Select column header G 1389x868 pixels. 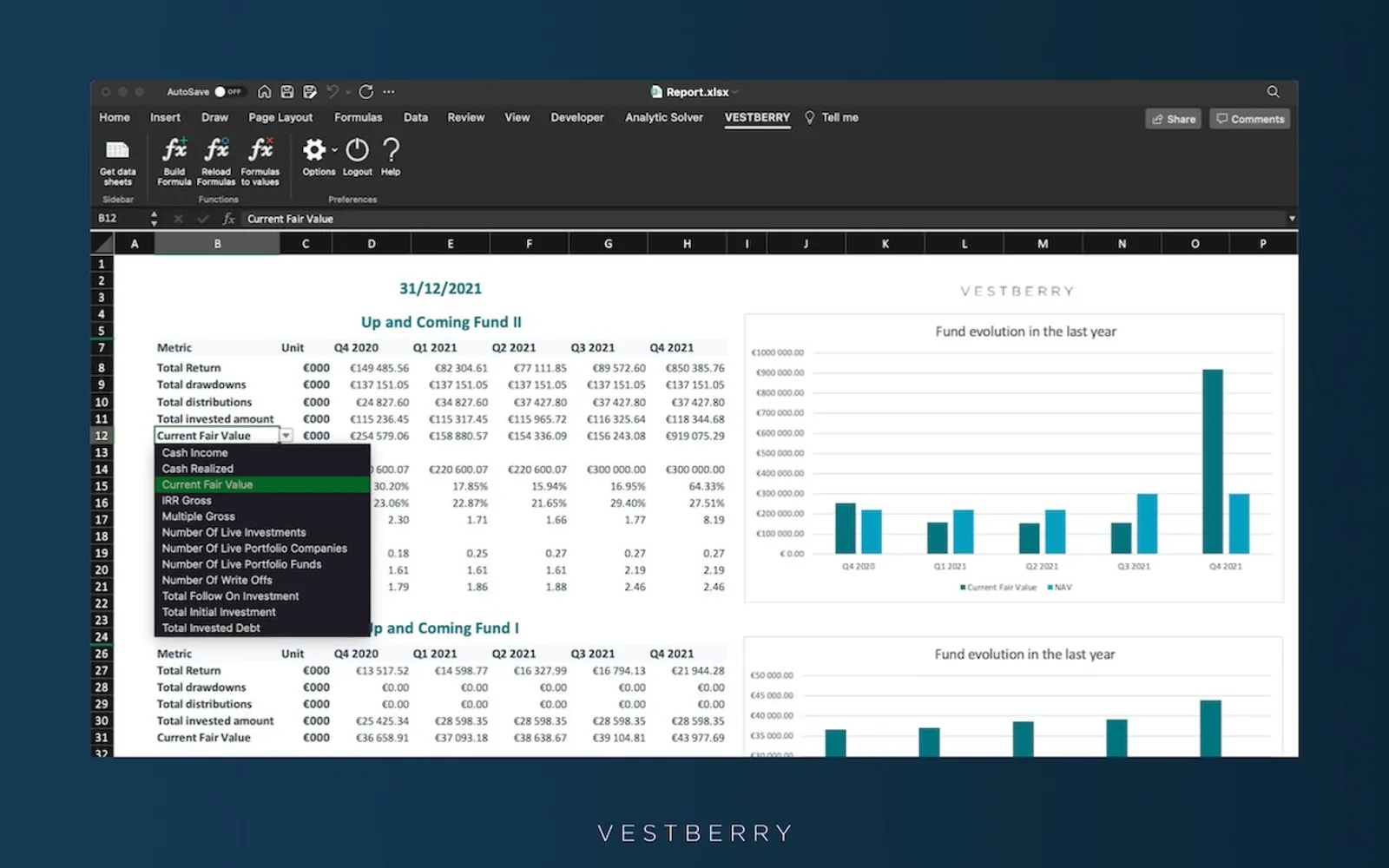(608, 244)
